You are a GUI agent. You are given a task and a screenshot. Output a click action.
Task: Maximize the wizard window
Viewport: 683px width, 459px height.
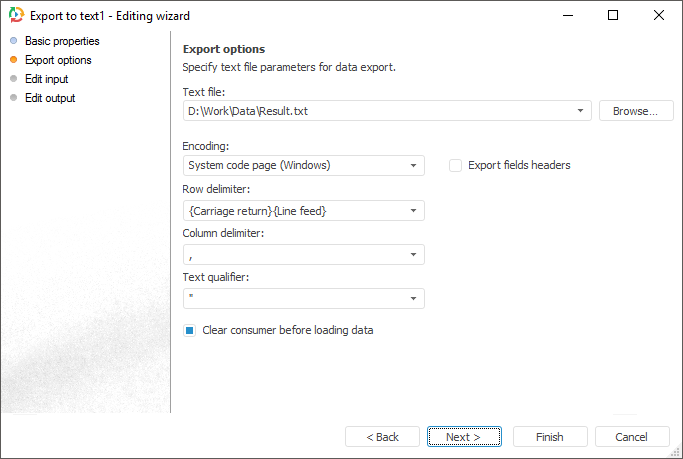(613, 15)
